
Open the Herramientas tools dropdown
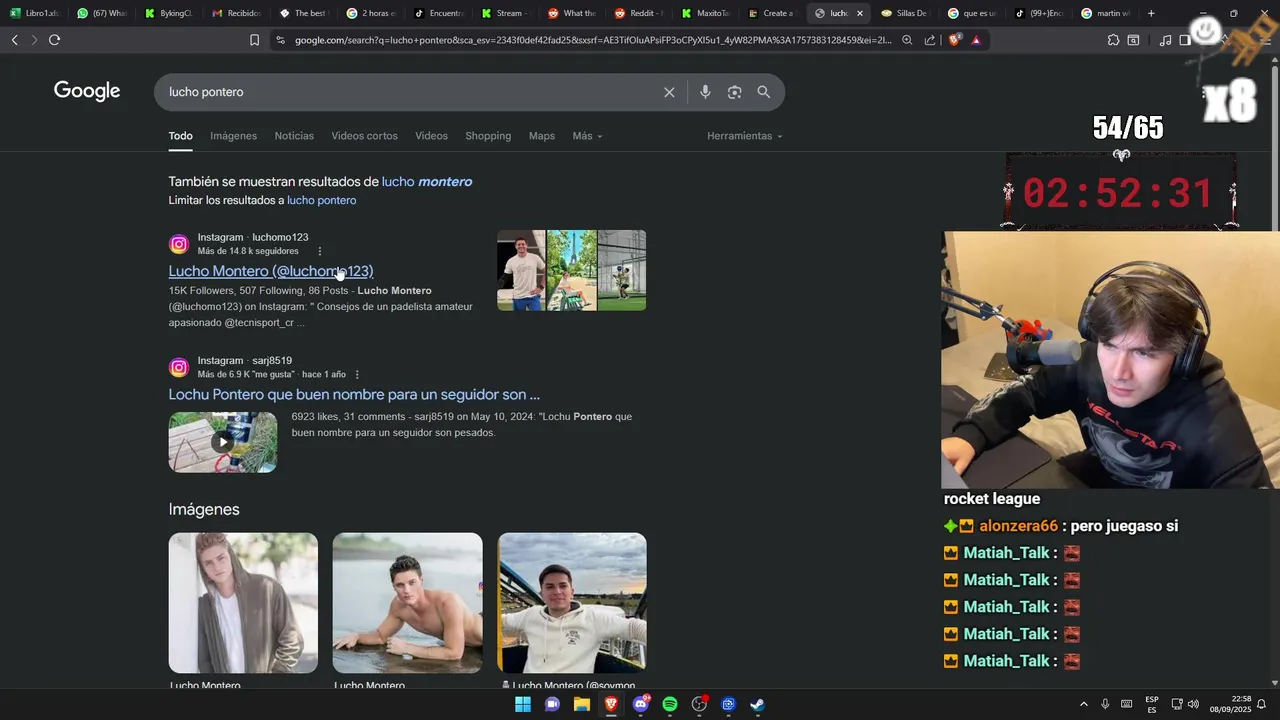(744, 136)
